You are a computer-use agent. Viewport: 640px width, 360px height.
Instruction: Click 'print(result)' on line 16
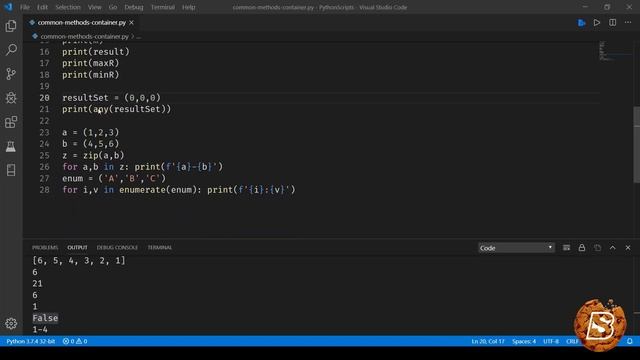96,52
